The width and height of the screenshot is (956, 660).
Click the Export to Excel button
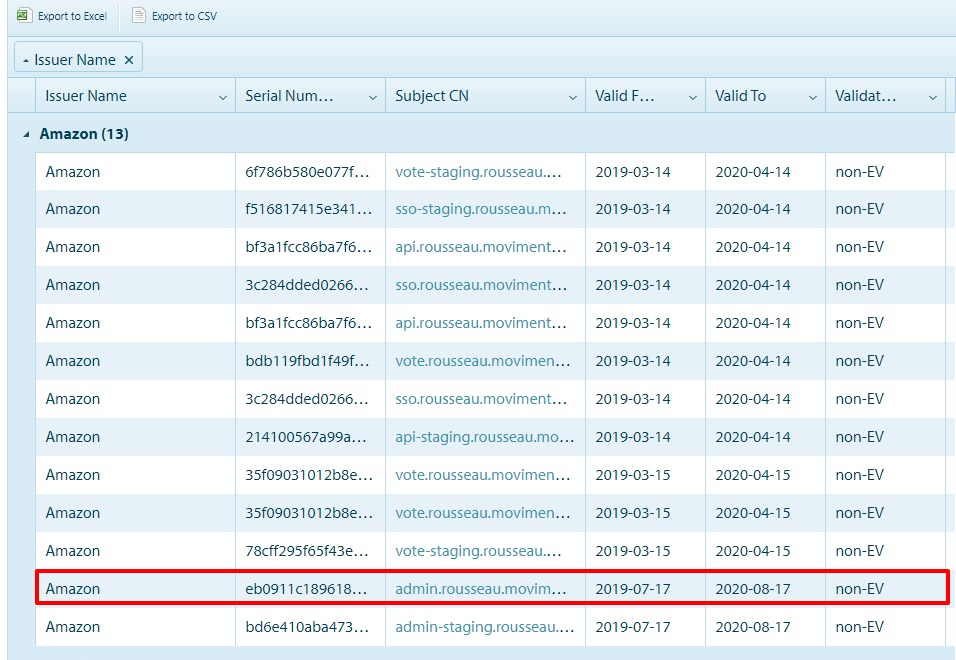pyautogui.click(x=62, y=16)
